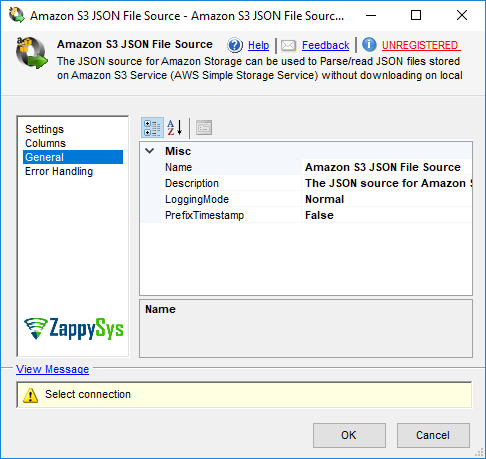Select the LoggingMode property label
Screen dimensions: 486x459
[x=197, y=199]
